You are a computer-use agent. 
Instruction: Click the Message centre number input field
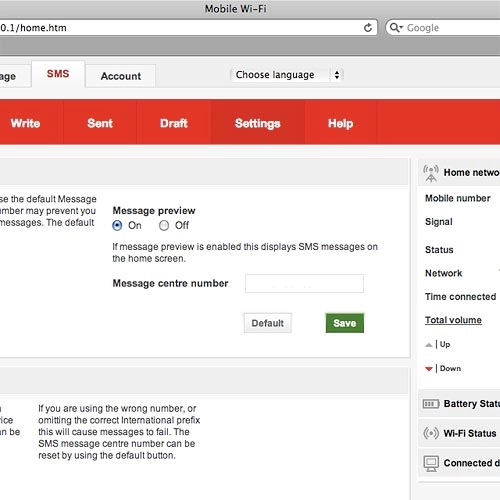304,284
